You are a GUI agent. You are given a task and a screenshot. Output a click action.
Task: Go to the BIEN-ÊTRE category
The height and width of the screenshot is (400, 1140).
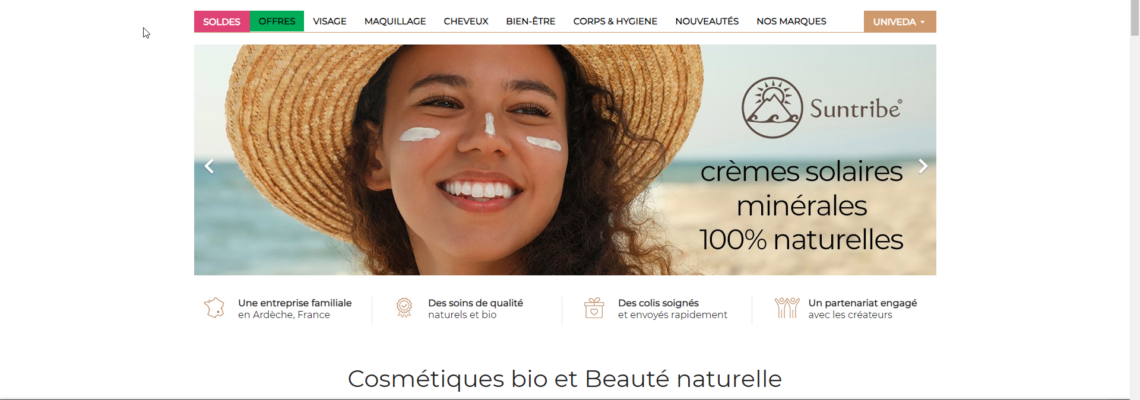[531, 22]
